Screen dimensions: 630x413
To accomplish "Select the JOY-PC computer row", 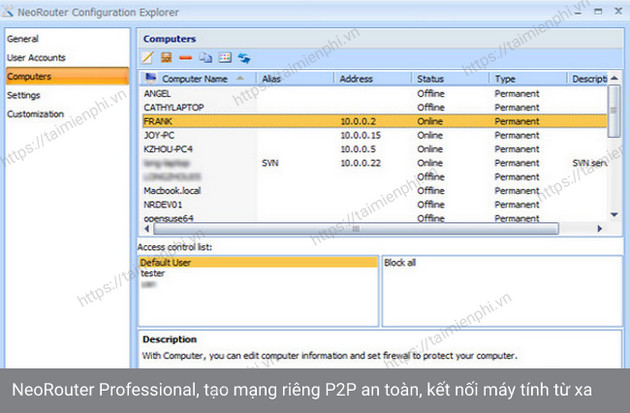I will 164,134.
